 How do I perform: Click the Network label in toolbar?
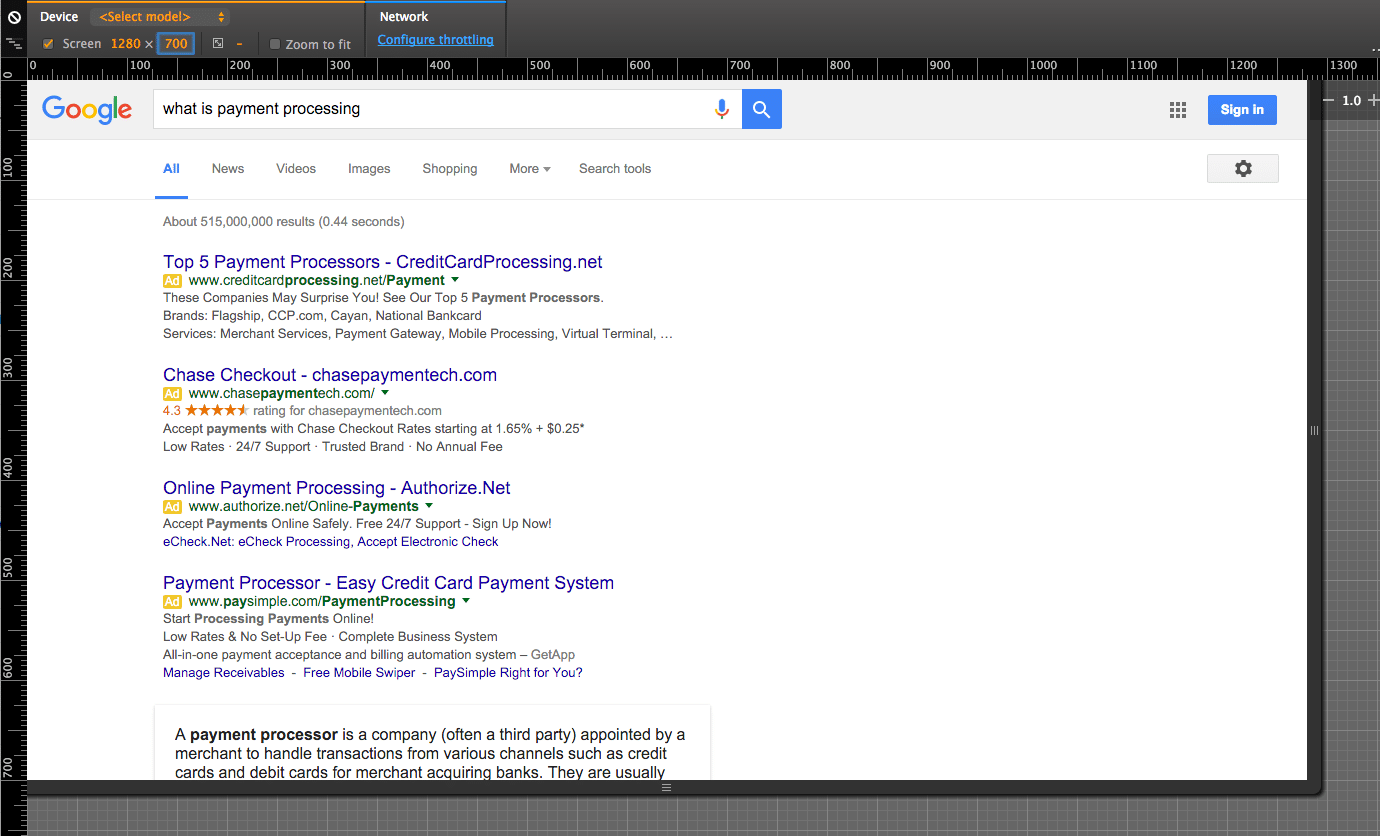click(x=404, y=17)
